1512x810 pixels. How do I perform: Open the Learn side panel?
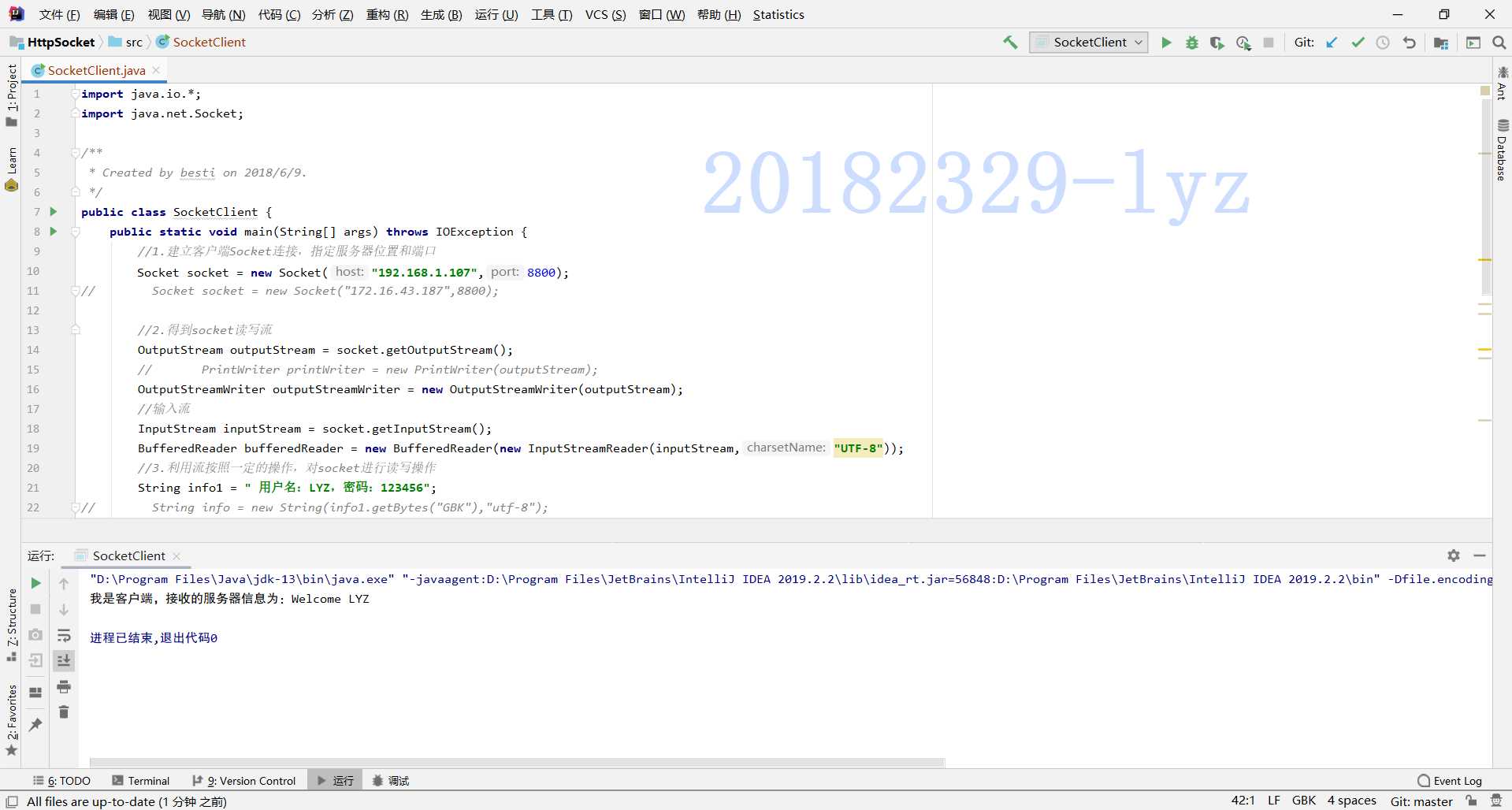[x=11, y=169]
